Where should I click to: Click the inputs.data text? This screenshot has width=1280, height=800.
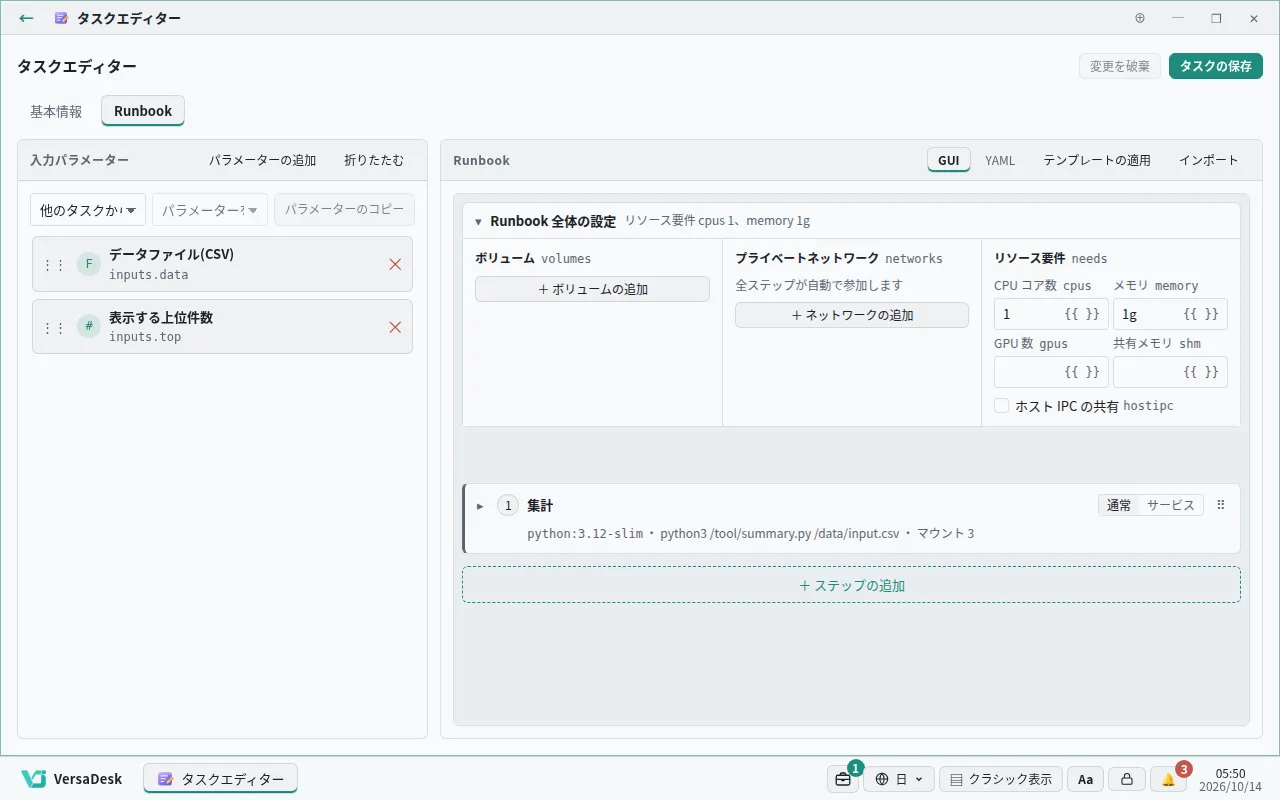(148, 275)
